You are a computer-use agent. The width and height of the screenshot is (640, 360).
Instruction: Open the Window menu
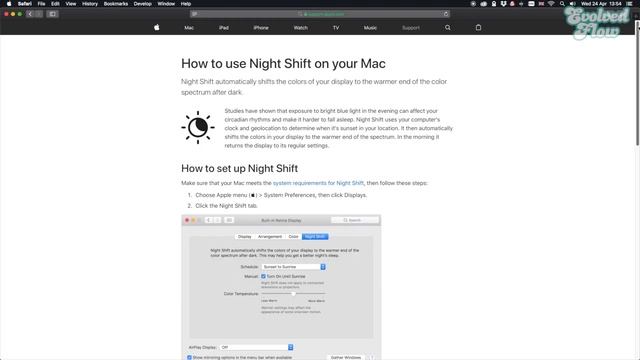coord(166,4)
